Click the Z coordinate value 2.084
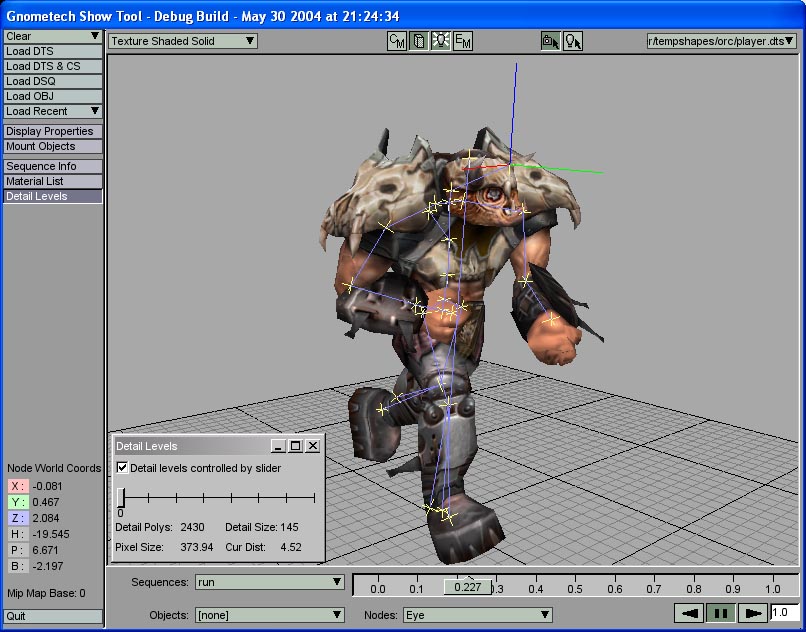The height and width of the screenshot is (632, 806). [46, 518]
